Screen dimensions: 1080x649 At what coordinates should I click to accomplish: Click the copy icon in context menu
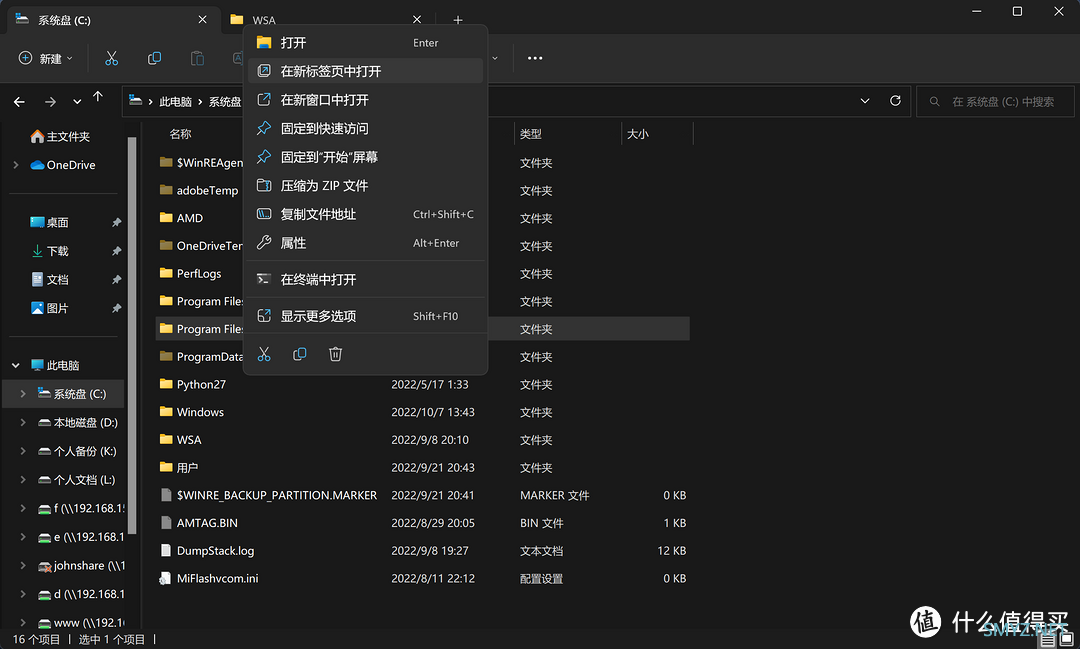(300, 354)
